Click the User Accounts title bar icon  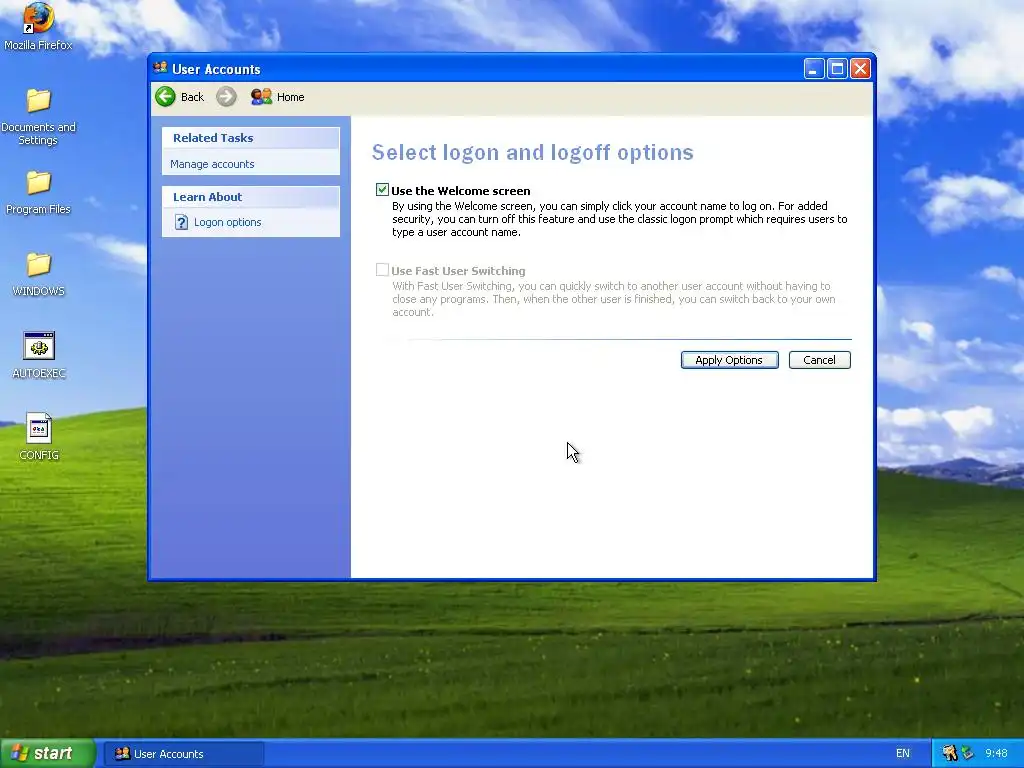160,68
